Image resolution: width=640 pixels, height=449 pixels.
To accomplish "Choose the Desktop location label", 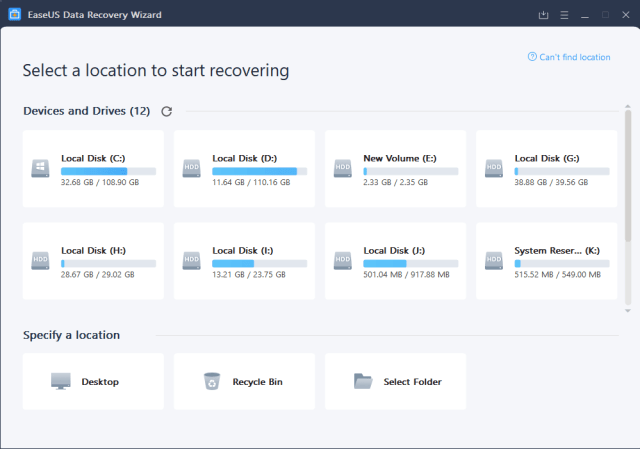I will pos(100,382).
